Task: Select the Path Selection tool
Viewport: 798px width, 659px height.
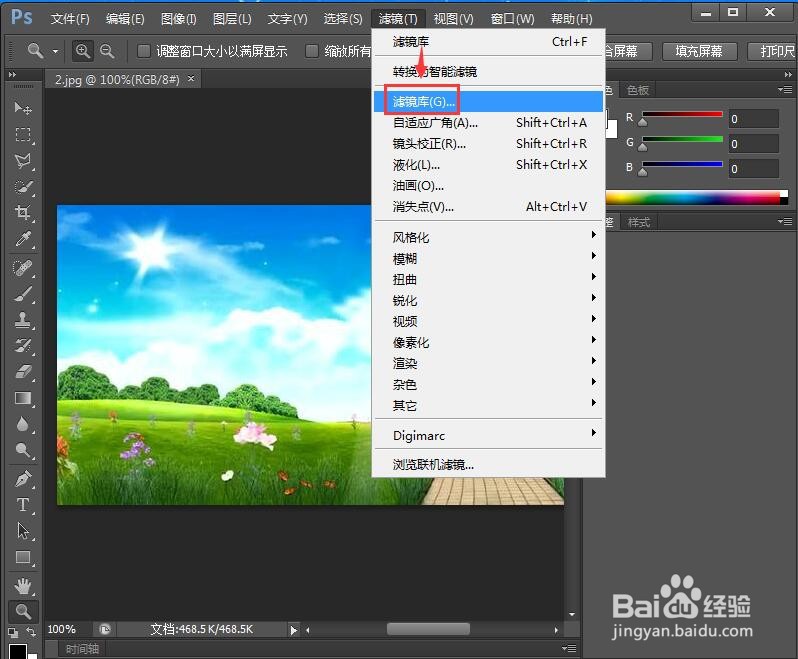Action: [22, 531]
